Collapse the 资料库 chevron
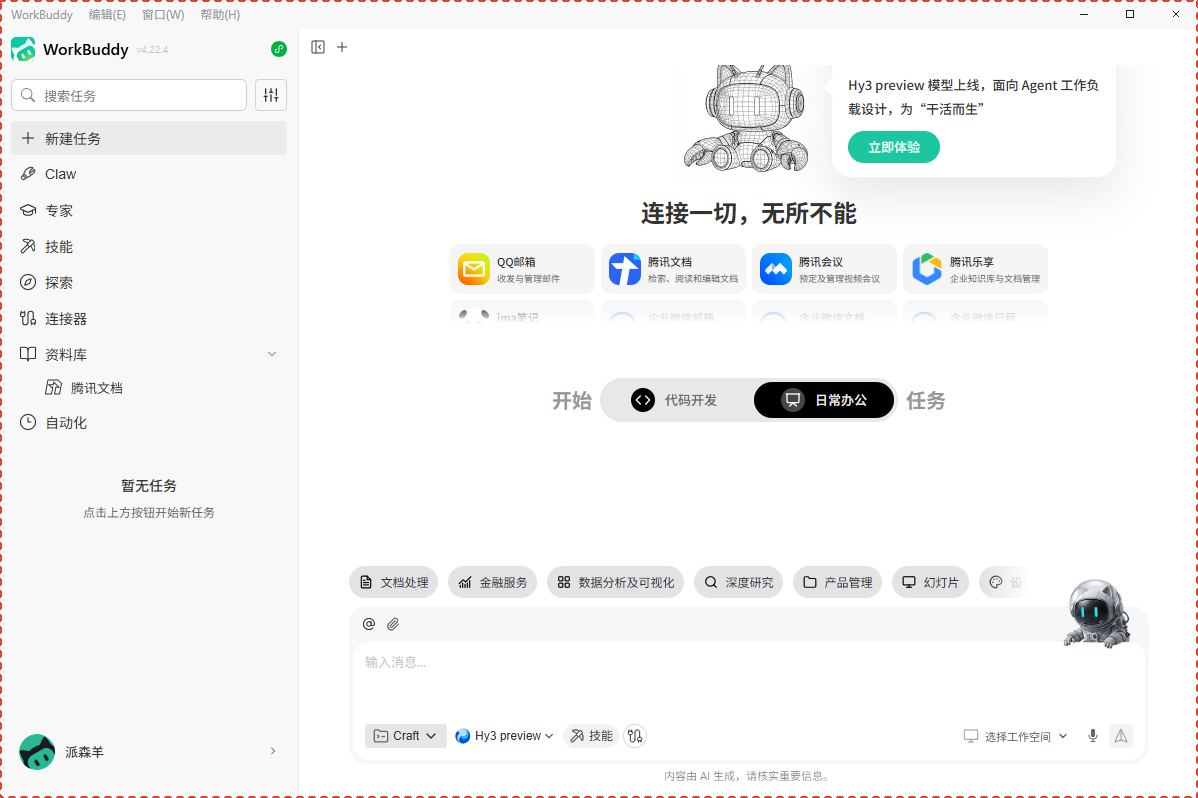Image resolution: width=1198 pixels, height=798 pixels. tap(272, 354)
